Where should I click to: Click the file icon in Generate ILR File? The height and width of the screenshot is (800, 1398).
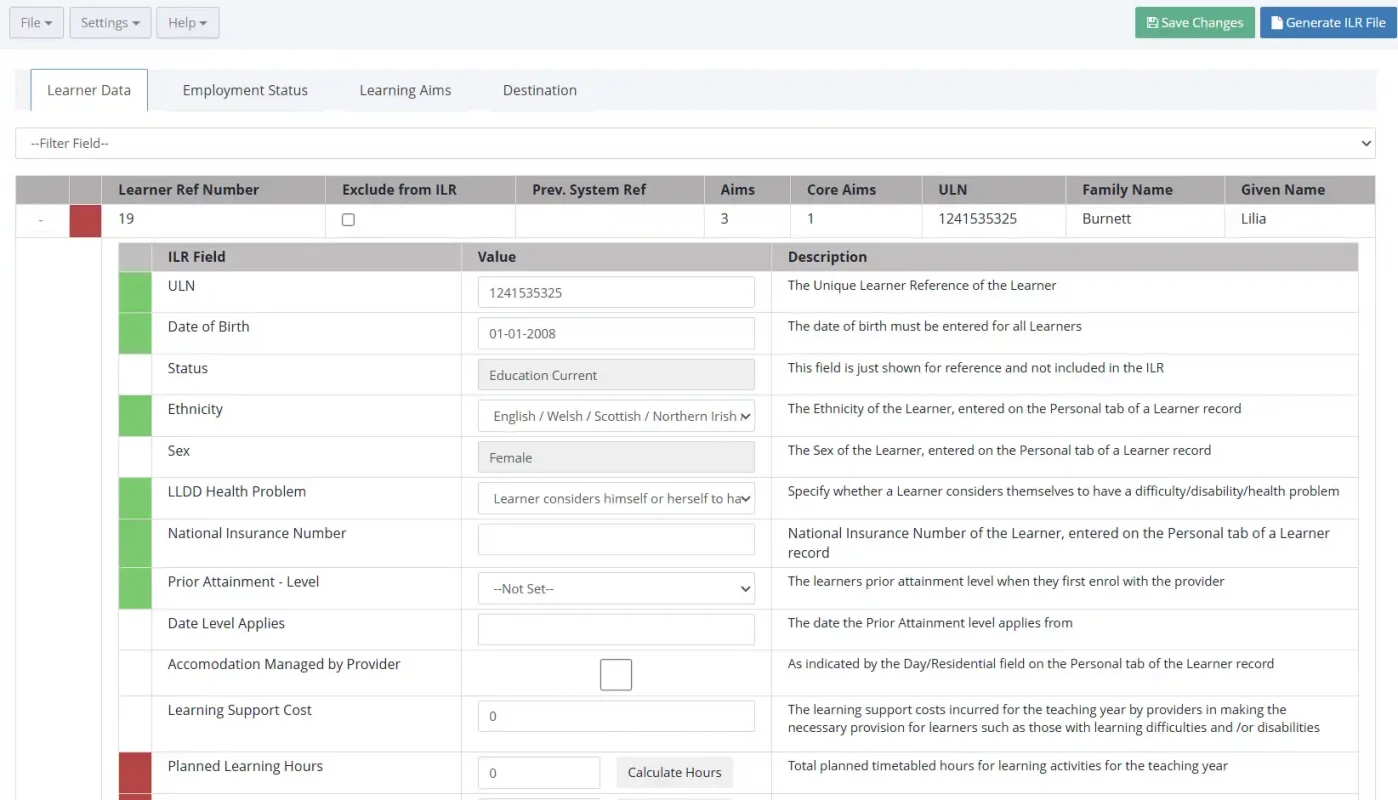pos(1277,23)
